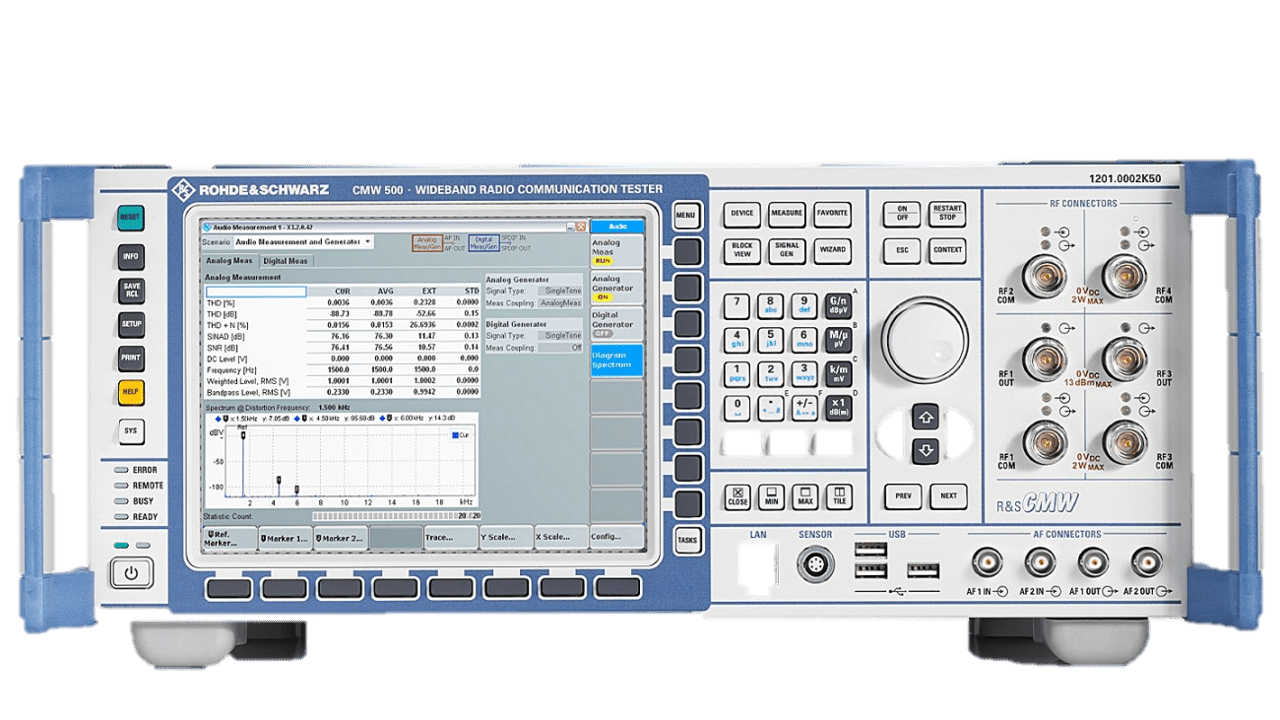Open Meas Coupling AnalogMeas field
Viewport: 1280px width, 720px height.
coord(560,303)
